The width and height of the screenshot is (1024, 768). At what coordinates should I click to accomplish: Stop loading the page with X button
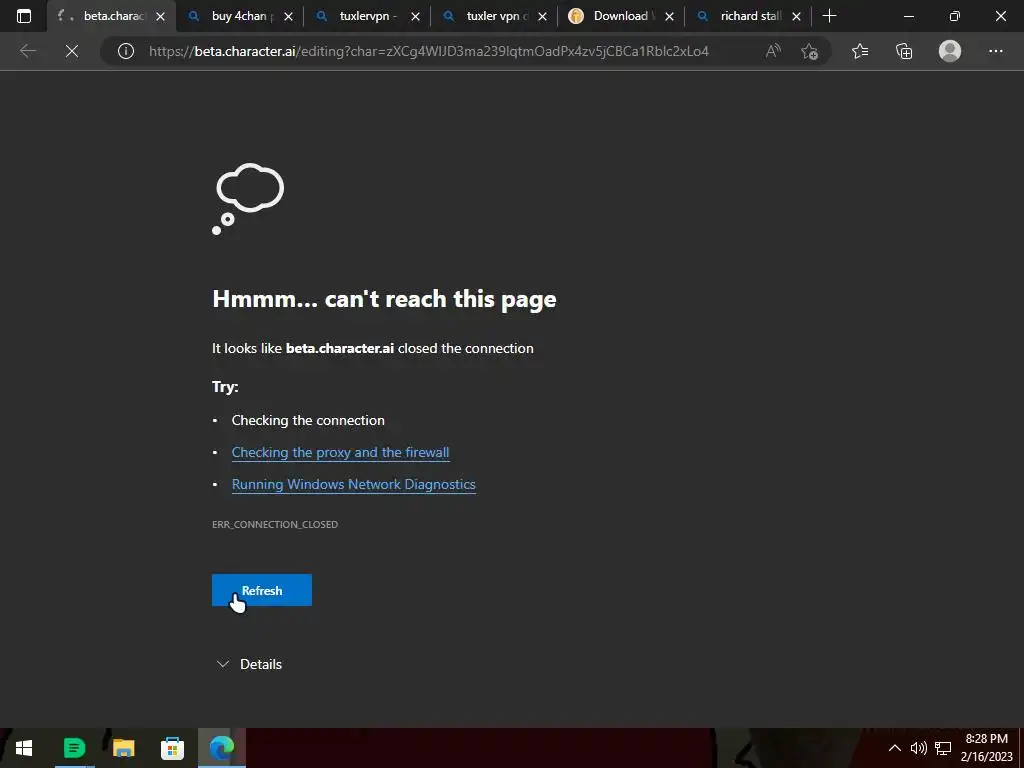pos(72,51)
